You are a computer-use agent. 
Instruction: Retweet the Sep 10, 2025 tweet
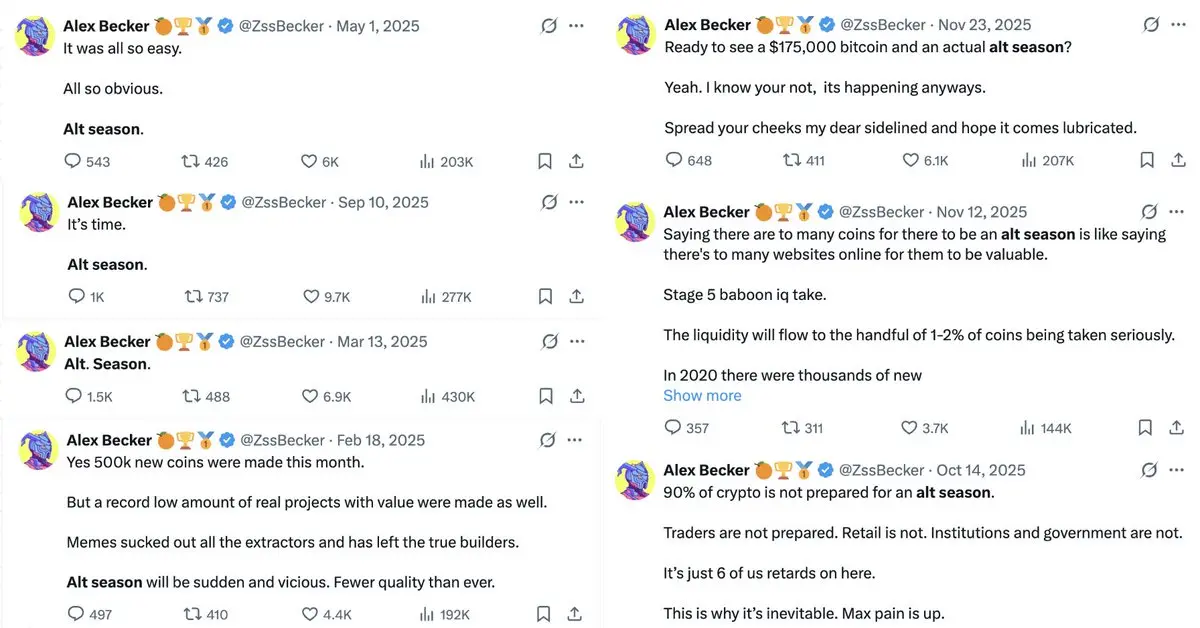tap(206, 296)
